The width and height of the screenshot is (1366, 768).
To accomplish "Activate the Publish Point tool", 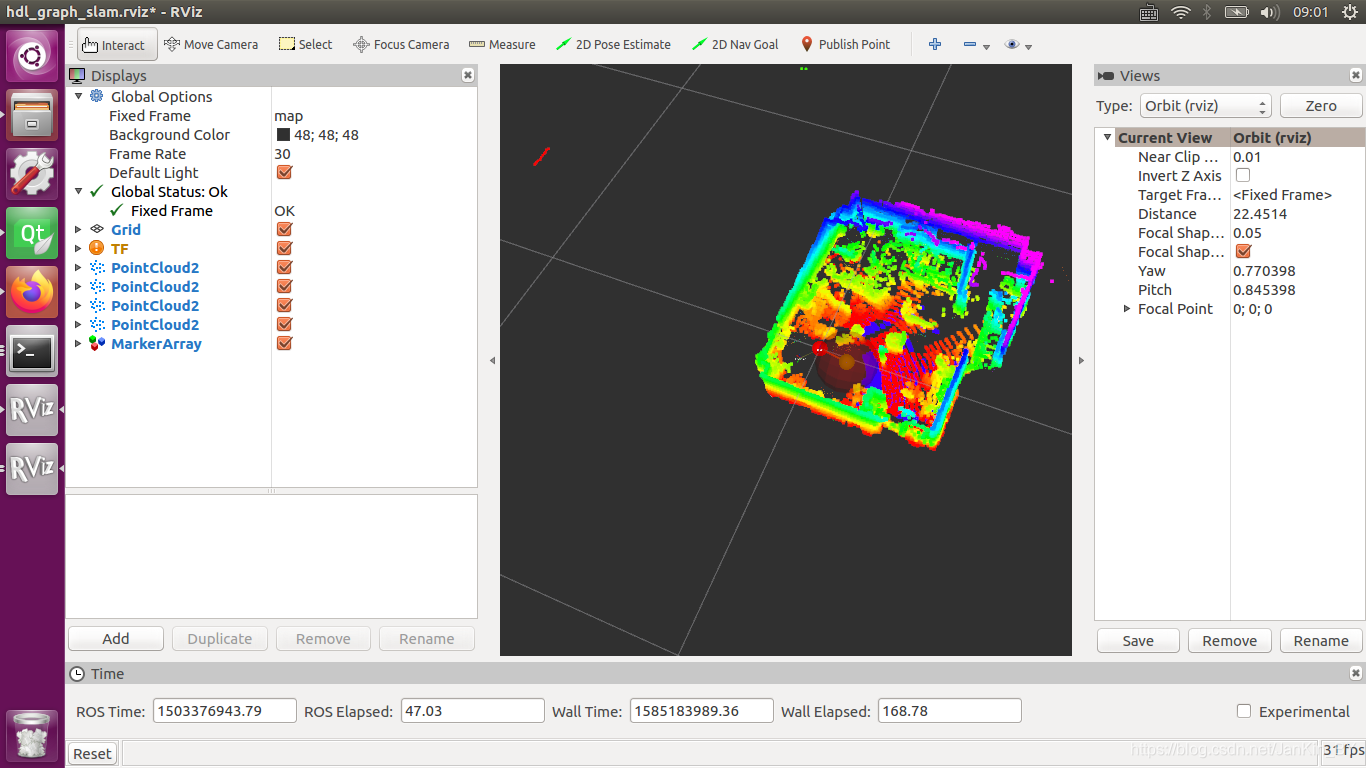I will 845,44.
